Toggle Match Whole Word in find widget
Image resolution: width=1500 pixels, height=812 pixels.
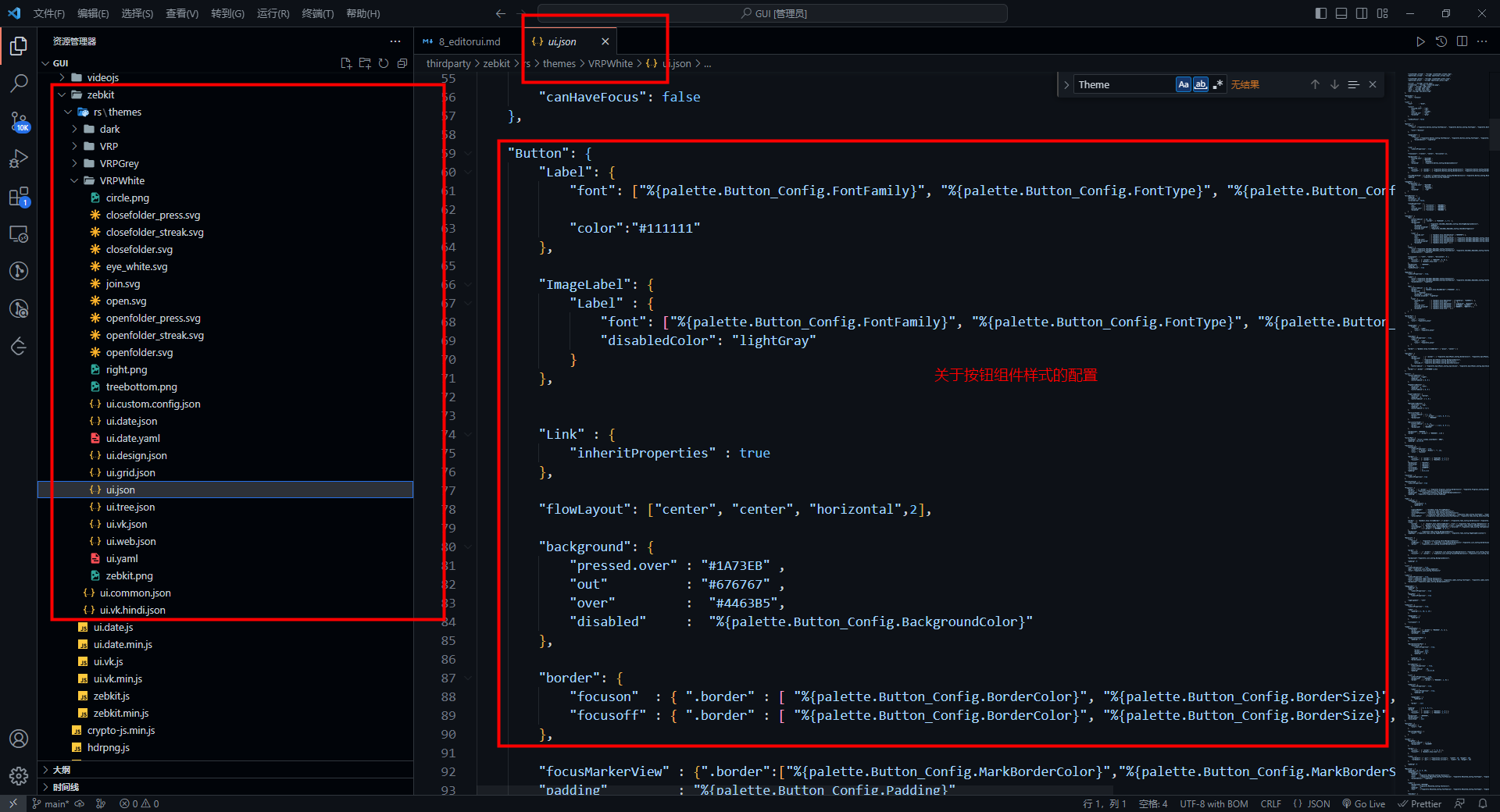click(x=1201, y=84)
